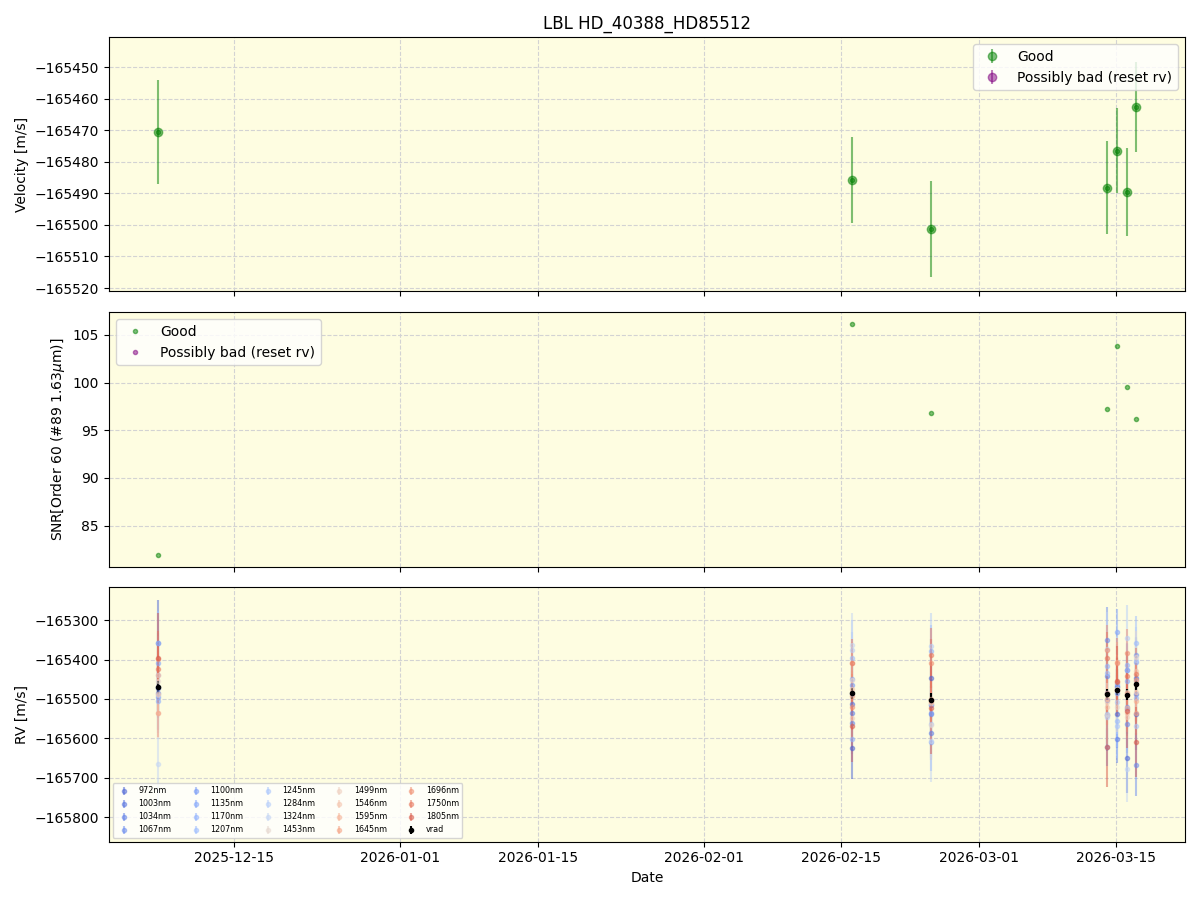Select the purple Possibly bad marker icon
This screenshot has width=1200, height=900.
pyautogui.click(x=992, y=77)
